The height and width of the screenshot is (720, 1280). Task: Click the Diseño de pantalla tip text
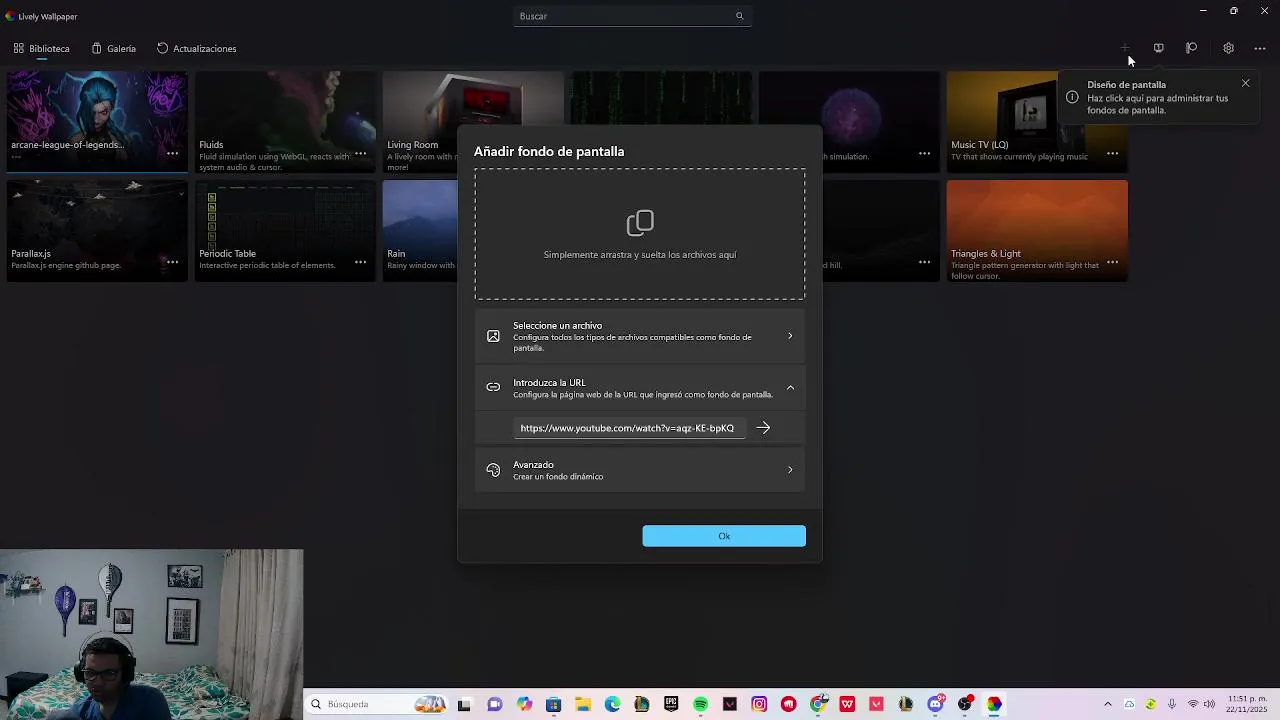pyautogui.click(x=1157, y=97)
